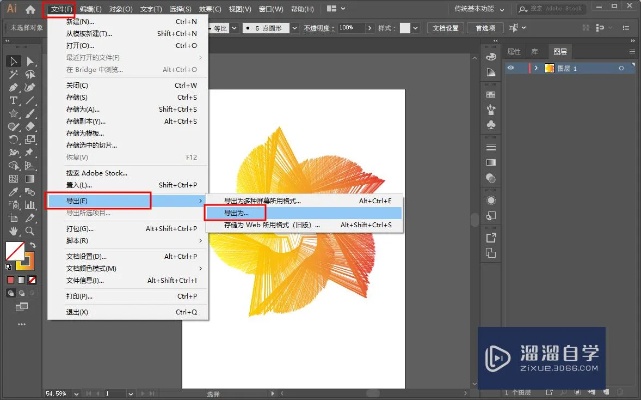The height and width of the screenshot is (400, 641).
Task: Select the Curvature tool
Action: click(x=30, y=88)
